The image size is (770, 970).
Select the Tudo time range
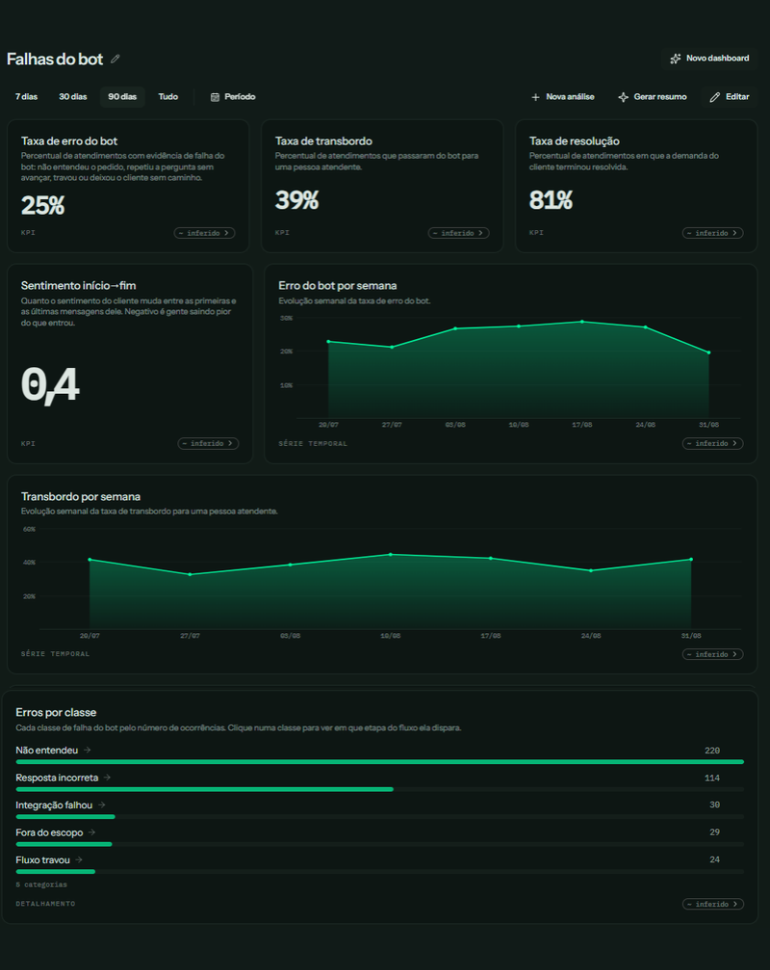(x=168, y=97)
